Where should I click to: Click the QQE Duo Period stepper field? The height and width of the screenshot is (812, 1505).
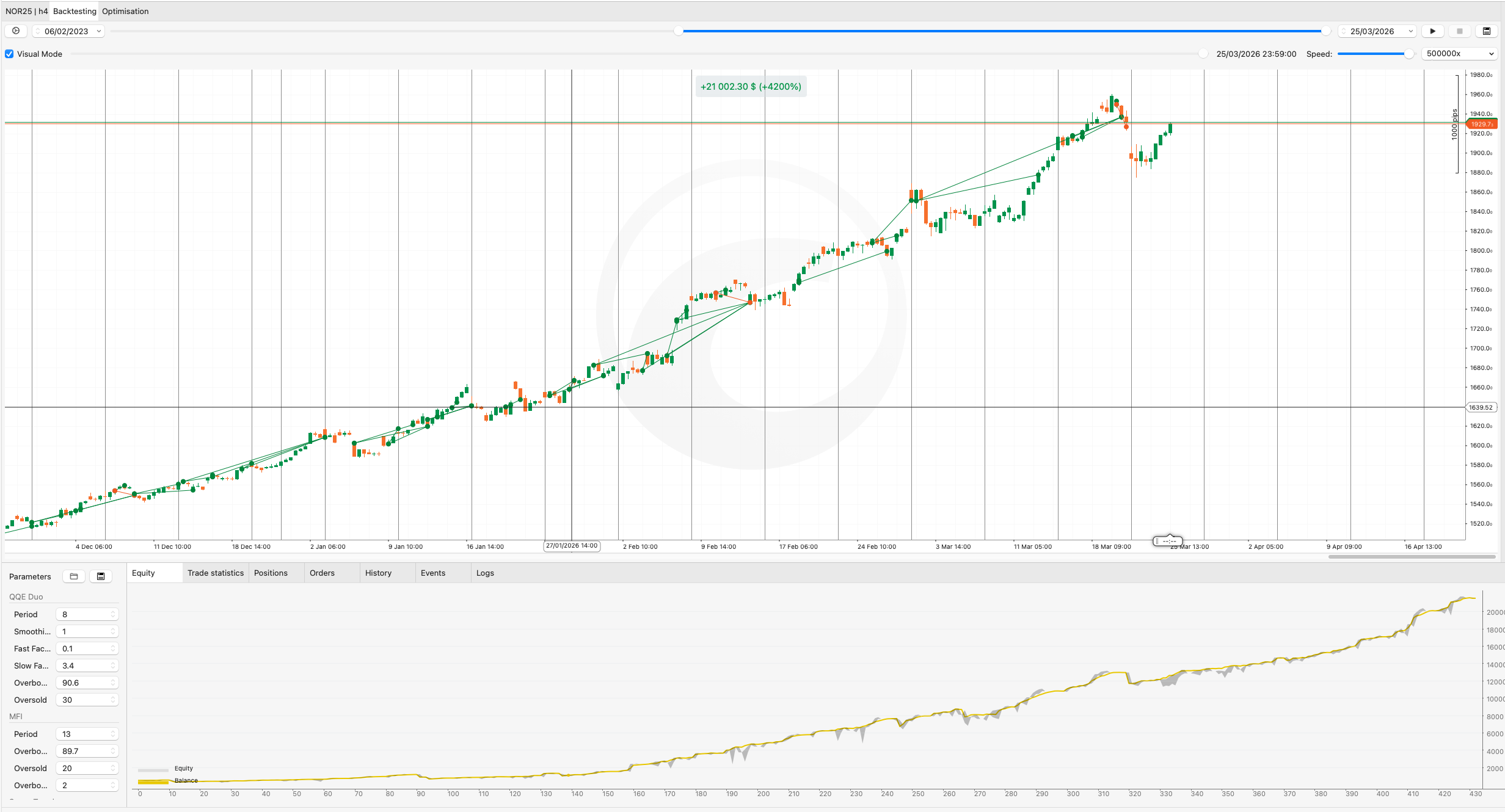pos(86,614)
